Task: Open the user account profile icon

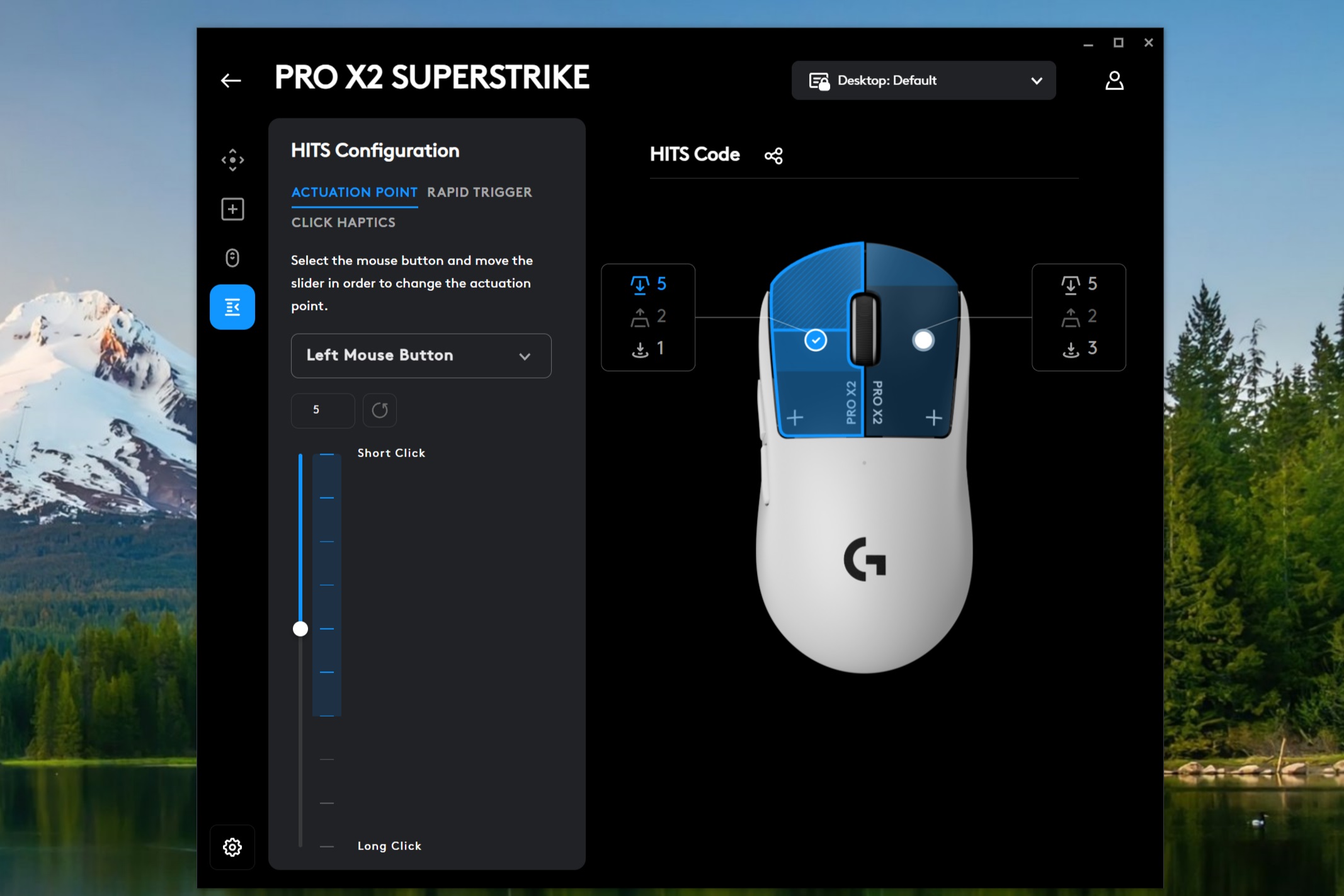Action: (1114, 81)
